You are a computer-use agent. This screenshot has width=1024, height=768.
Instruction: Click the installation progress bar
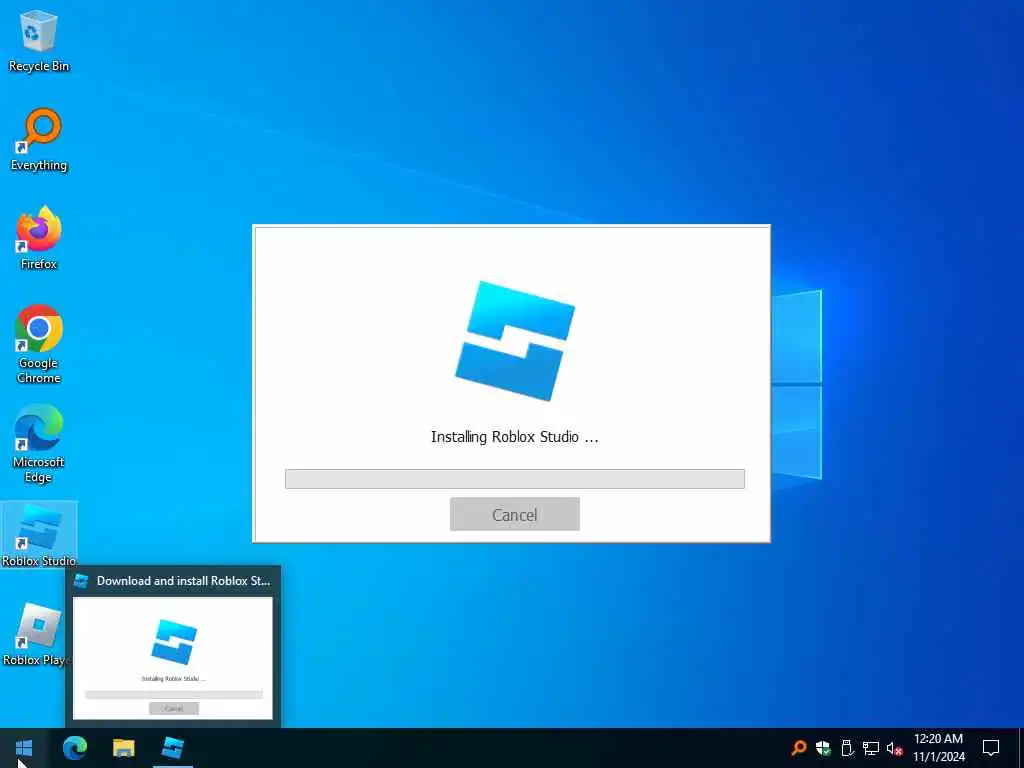click(515, 479)
